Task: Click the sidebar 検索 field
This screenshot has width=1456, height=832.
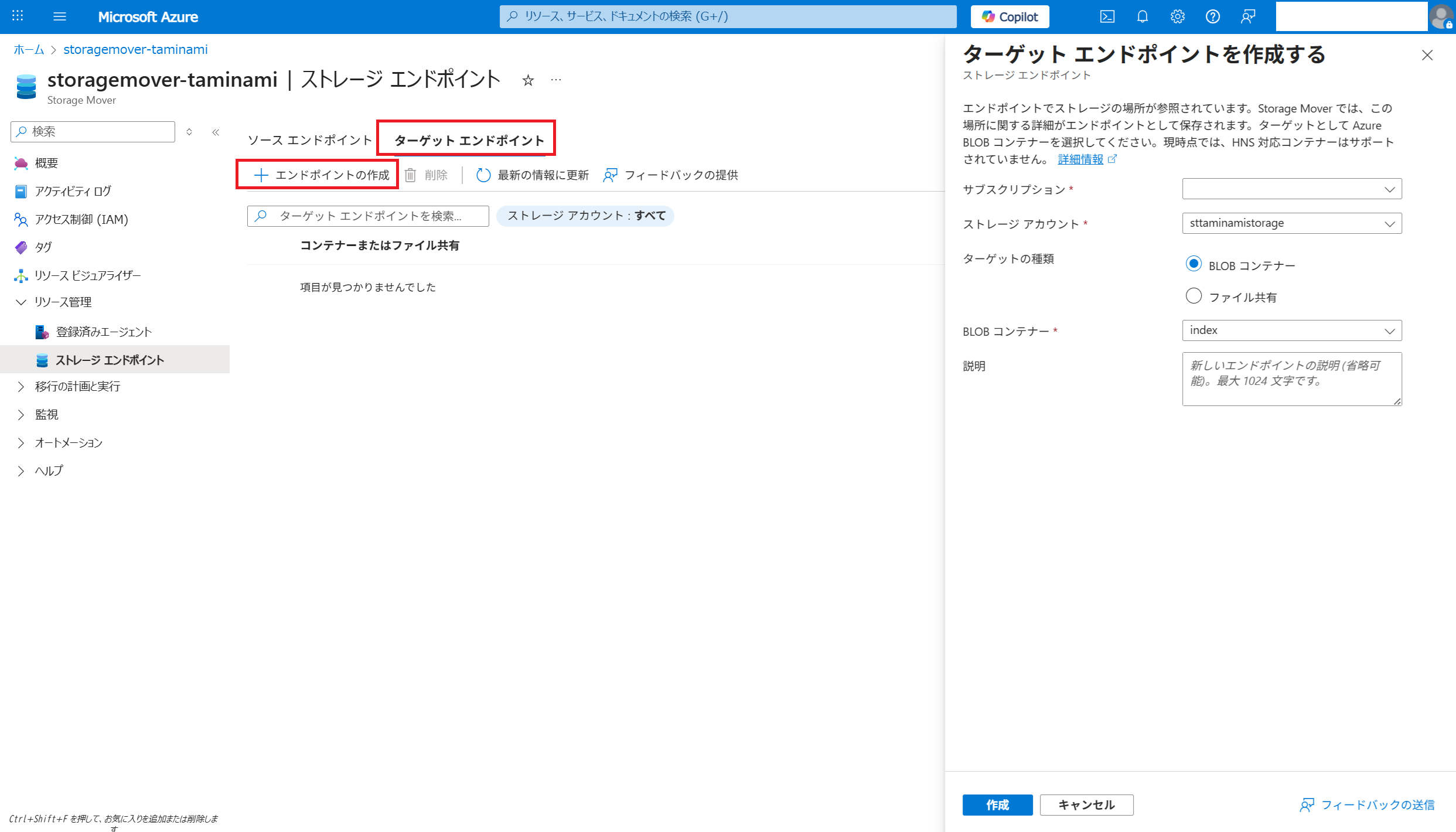Action: (93, 132)
